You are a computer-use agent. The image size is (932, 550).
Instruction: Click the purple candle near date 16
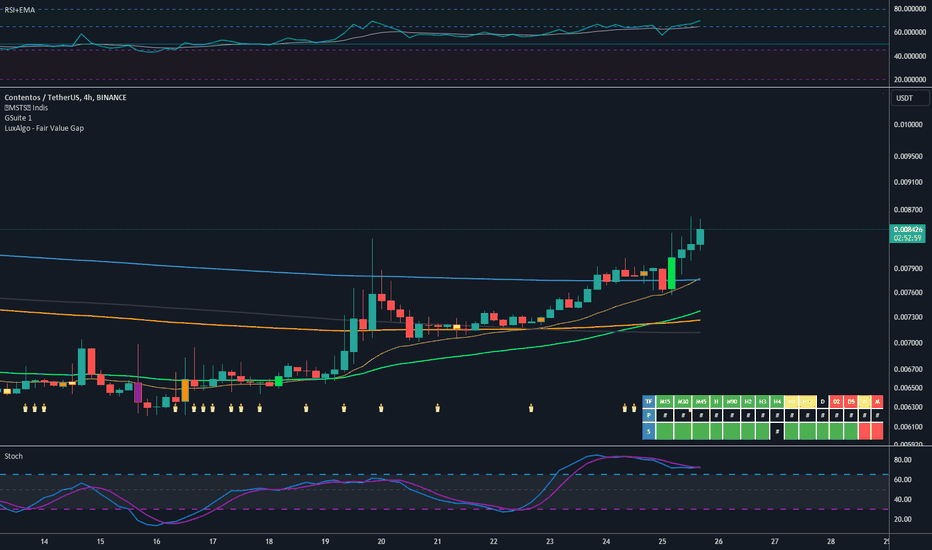[138, 393]
